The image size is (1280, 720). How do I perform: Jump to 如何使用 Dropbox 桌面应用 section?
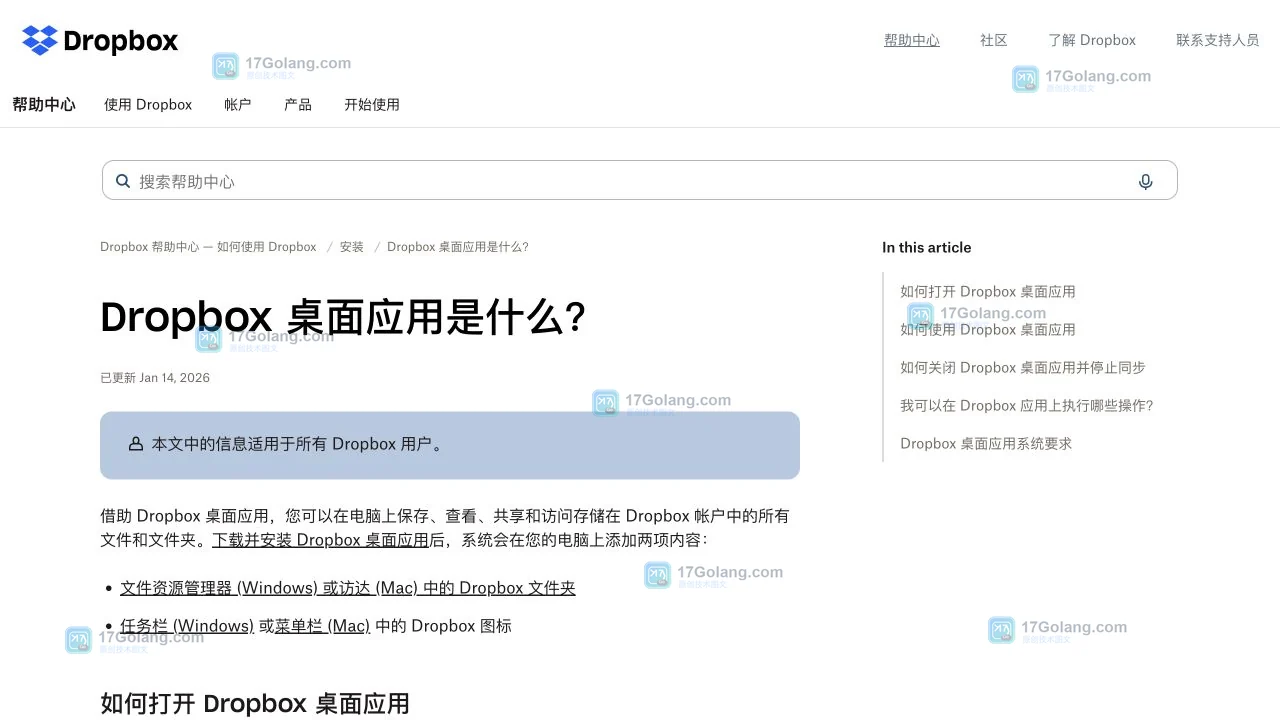point(988,330)
